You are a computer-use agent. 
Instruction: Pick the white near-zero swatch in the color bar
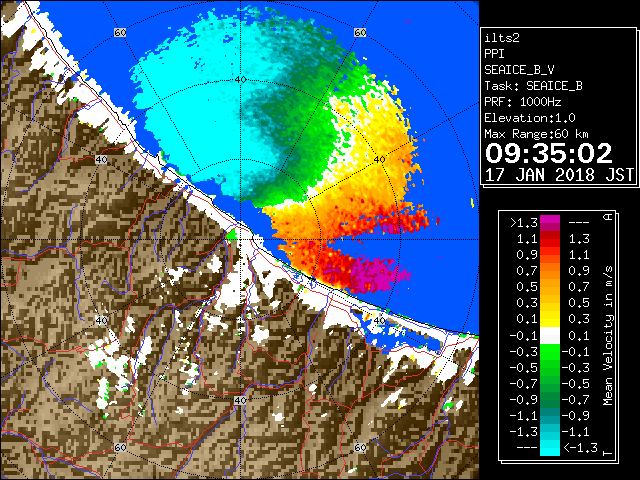550,336
